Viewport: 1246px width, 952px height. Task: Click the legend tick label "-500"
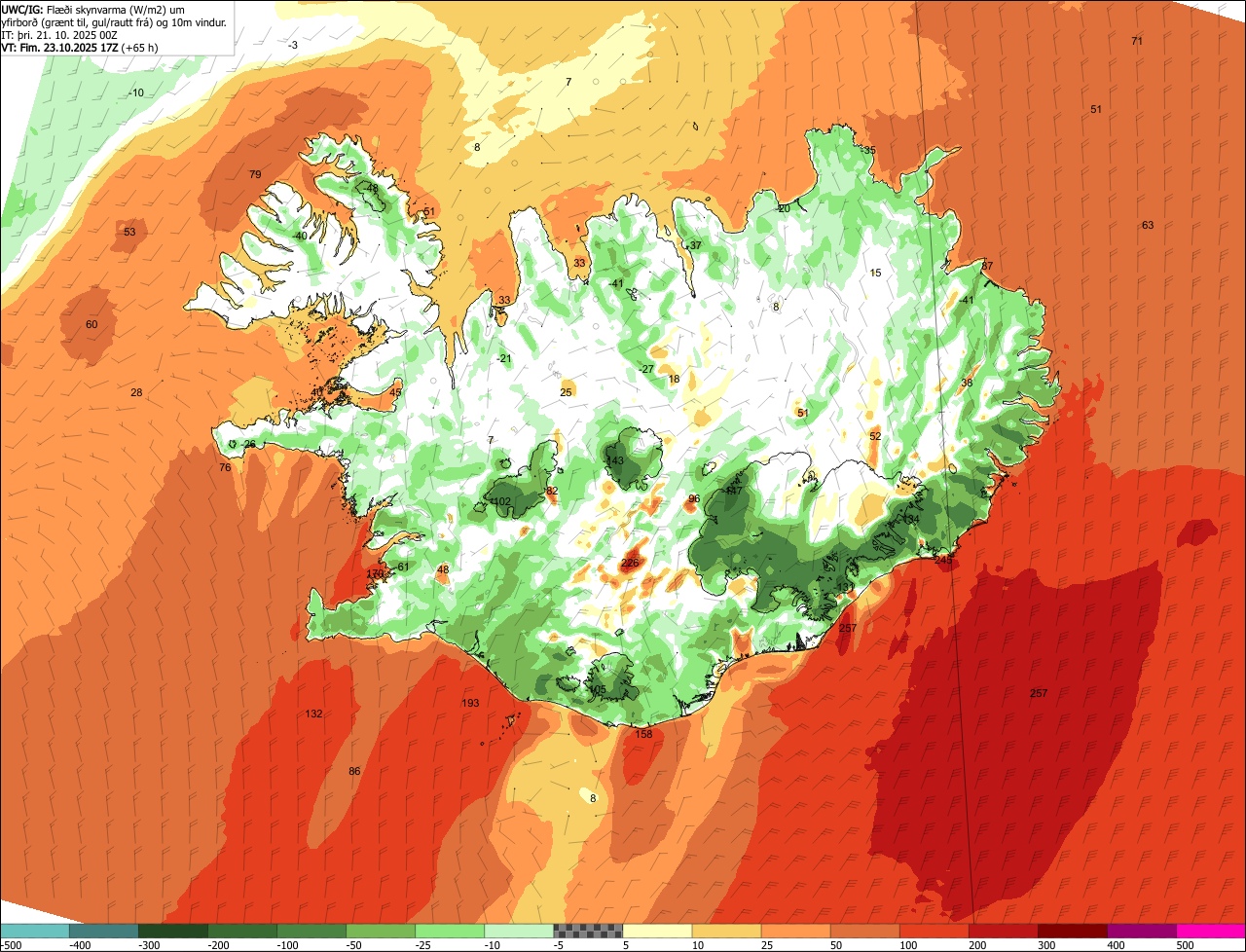coord(11,944)
